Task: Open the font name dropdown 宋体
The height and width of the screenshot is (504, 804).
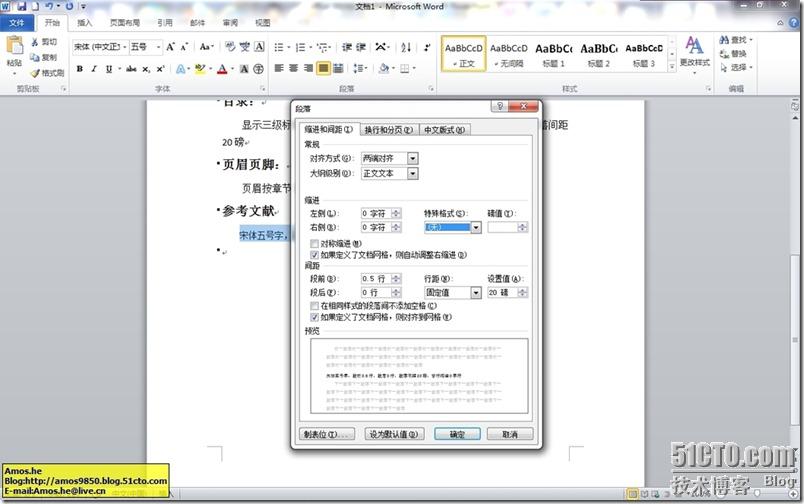Action: (x=124, y=47)
